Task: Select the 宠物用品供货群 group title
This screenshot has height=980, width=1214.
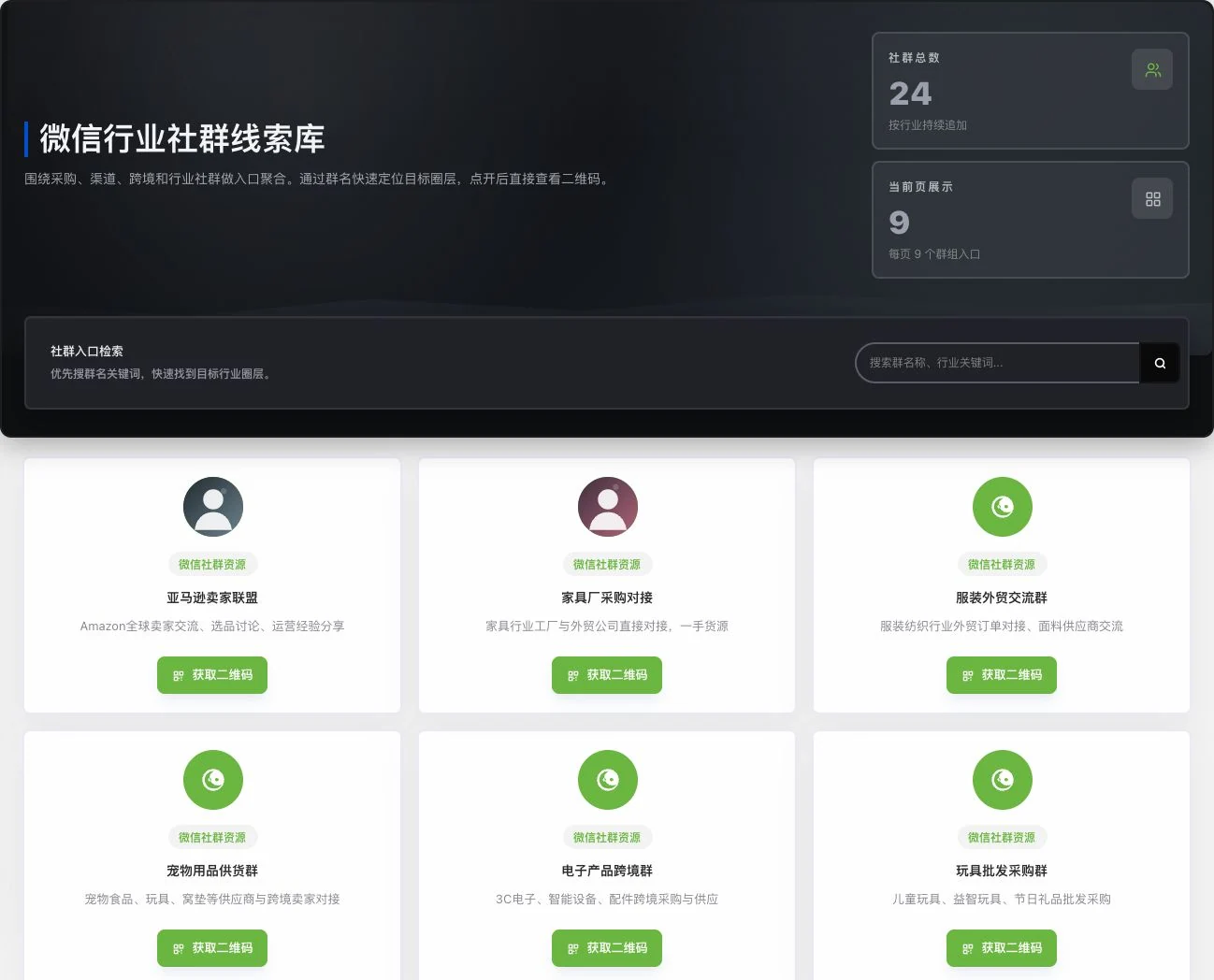Action: [x=212, y=871]
